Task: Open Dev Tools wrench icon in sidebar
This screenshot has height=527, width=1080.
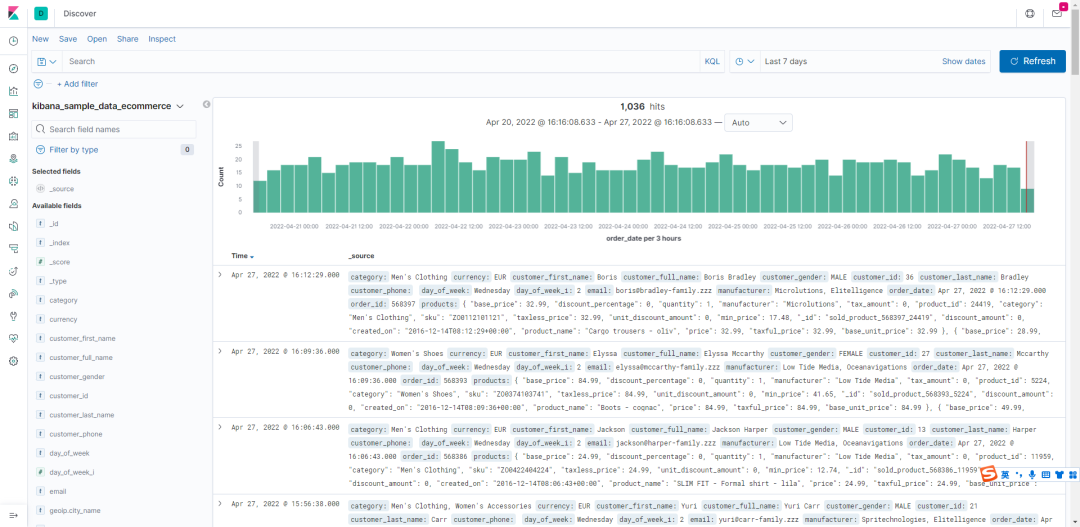Action: click(x=13, y=316)
